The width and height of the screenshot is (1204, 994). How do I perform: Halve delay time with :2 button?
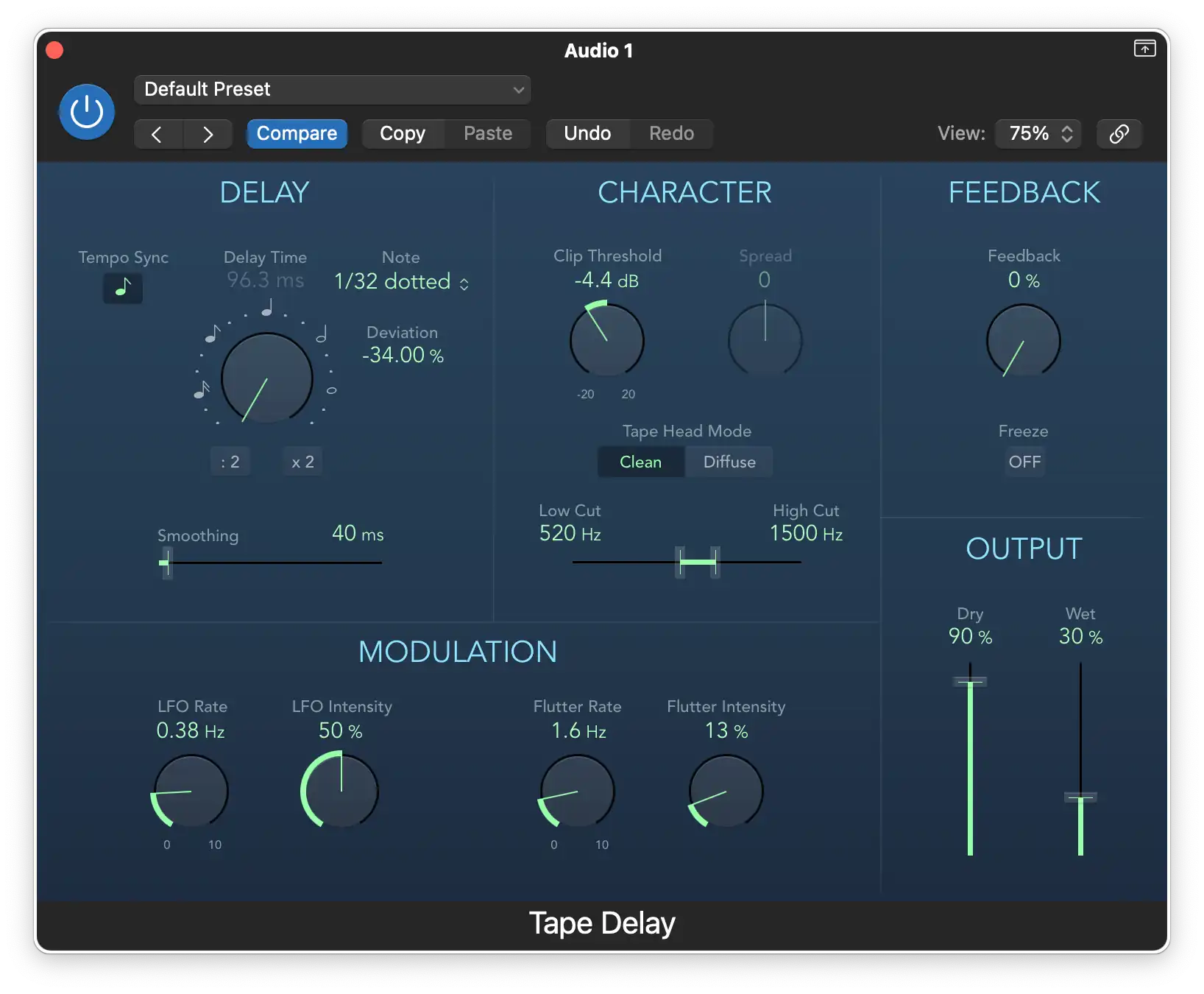[230, 462]
